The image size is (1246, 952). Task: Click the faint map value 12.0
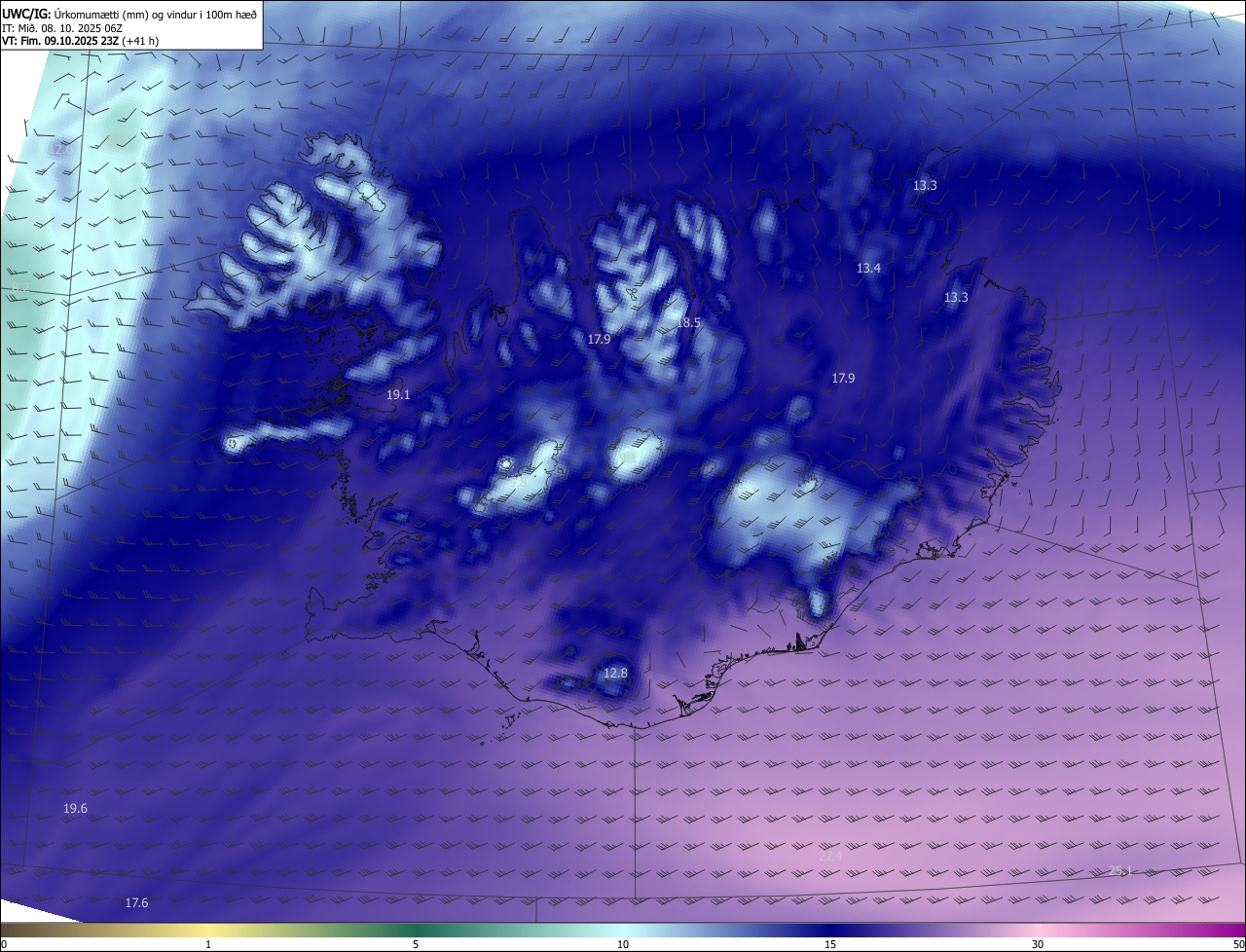click(x=60, y=149)
